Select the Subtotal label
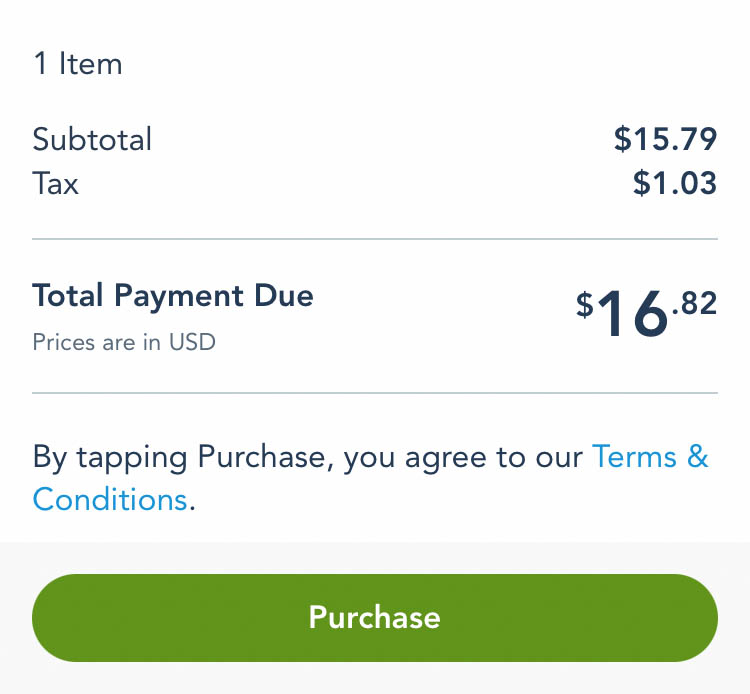 pos(92,139)
